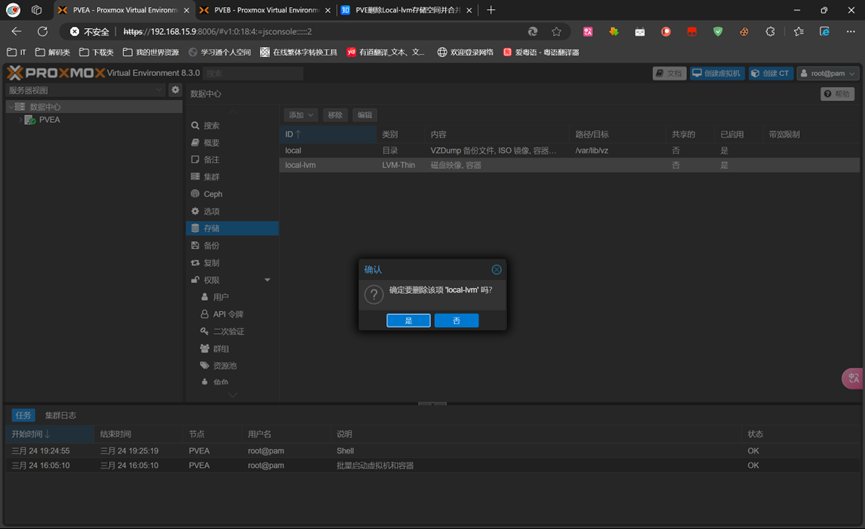865x529 pixels.
Task: Open the 资源池 pools entry
Action: click(232, 366)
